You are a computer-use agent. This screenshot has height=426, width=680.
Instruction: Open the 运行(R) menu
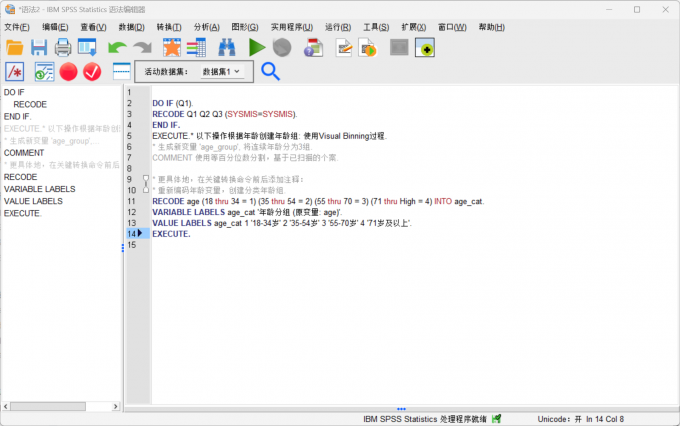pos(338,27)
